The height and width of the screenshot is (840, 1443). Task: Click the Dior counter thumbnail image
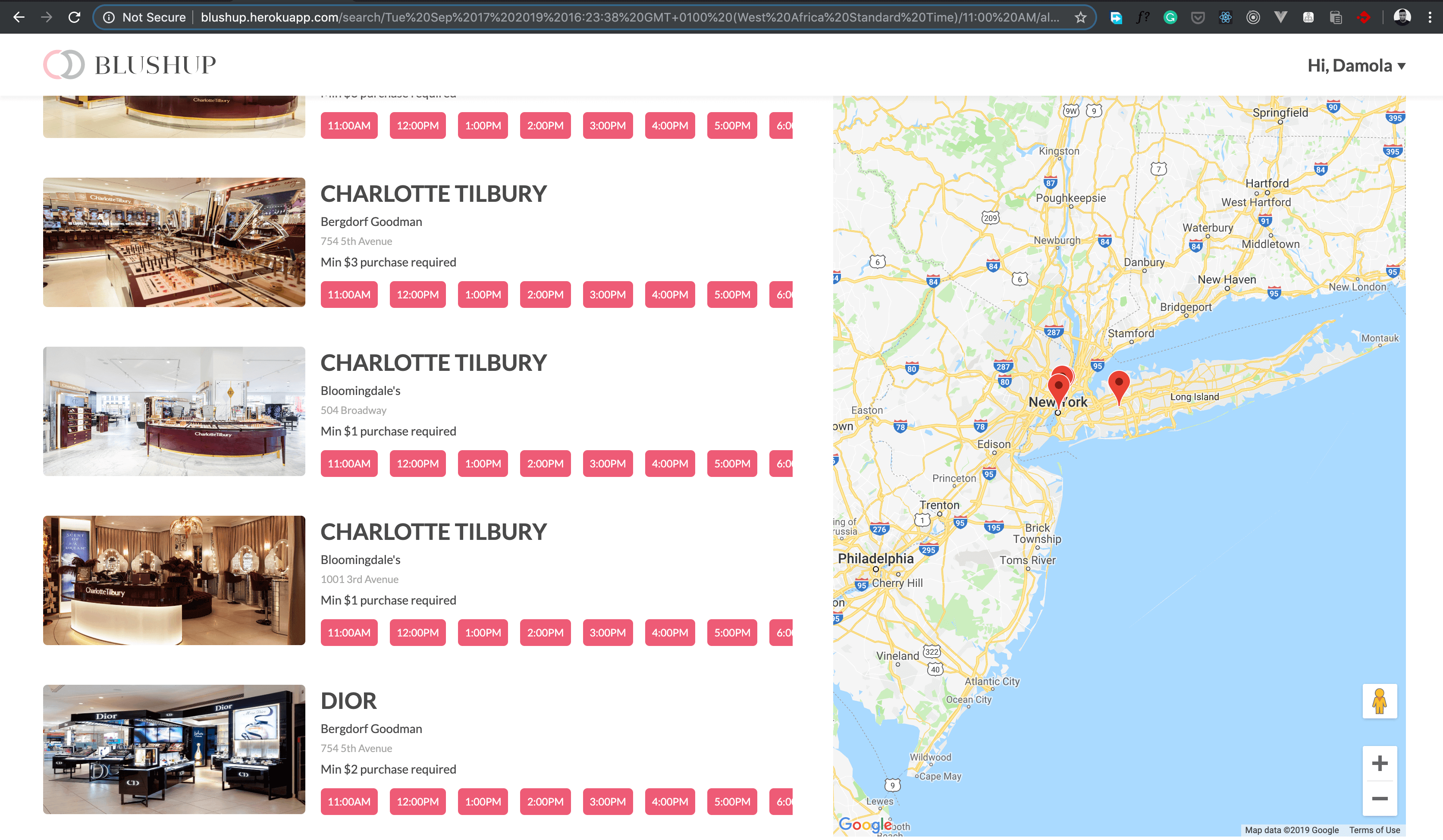(174, 749)
